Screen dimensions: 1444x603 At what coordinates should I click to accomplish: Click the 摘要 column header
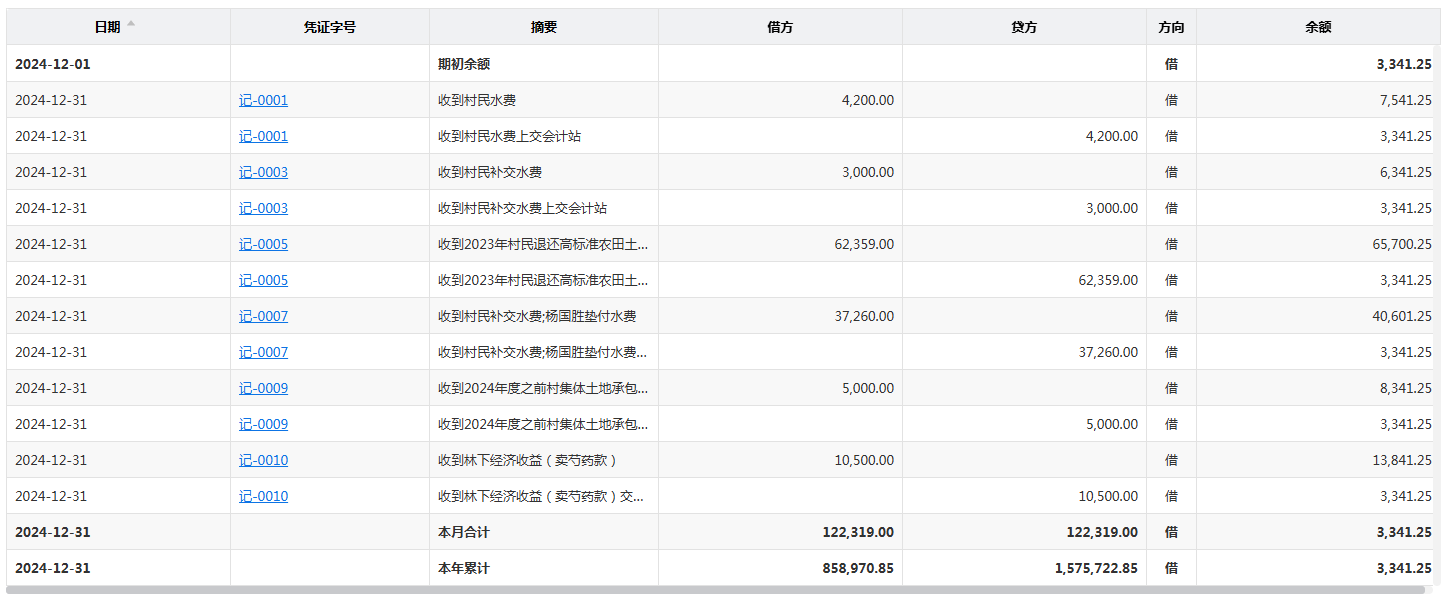[x=543, y=27]
